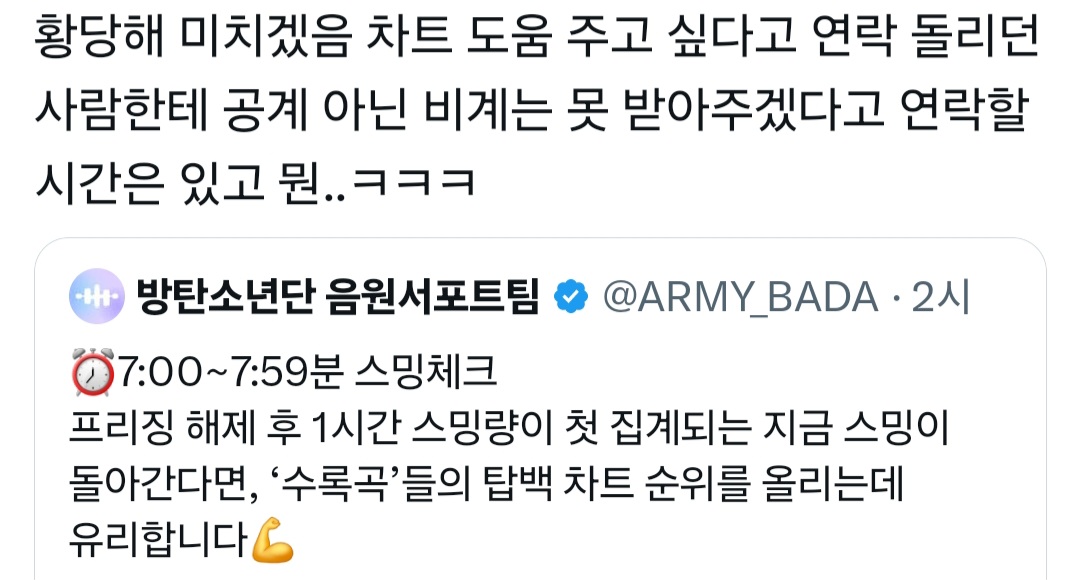This screenshot has height=580, width=1080.
Task: Open the quoted tweet card
Action: click(x=540, y=409)
